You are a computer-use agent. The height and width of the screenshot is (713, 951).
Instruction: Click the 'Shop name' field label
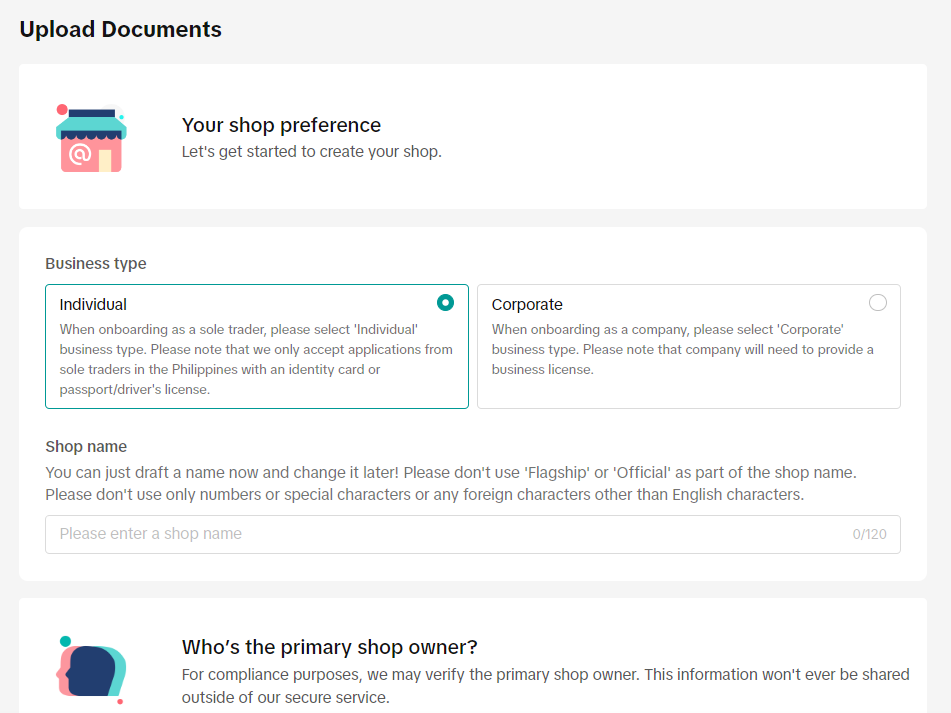(x=85, y=446)
